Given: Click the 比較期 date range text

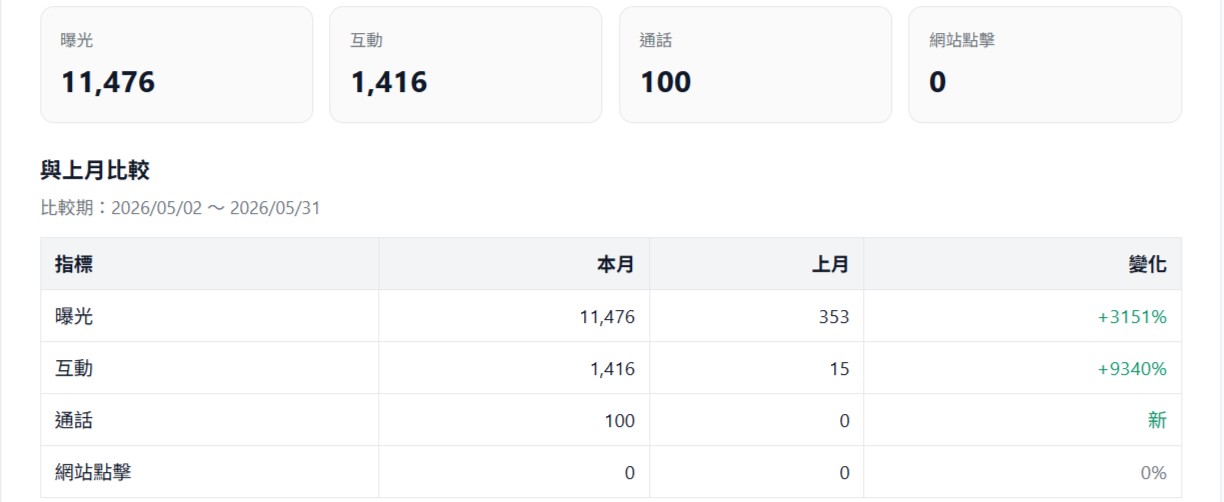Looking at the screenshot, I should point(180,208).
